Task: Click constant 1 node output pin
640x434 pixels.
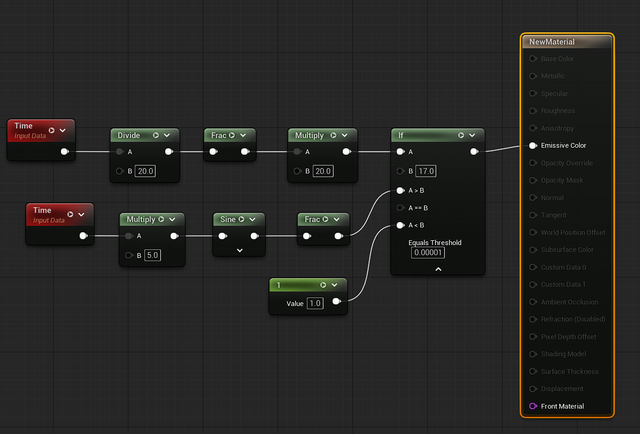Action: pyautogui.click(x=336, y=301)
